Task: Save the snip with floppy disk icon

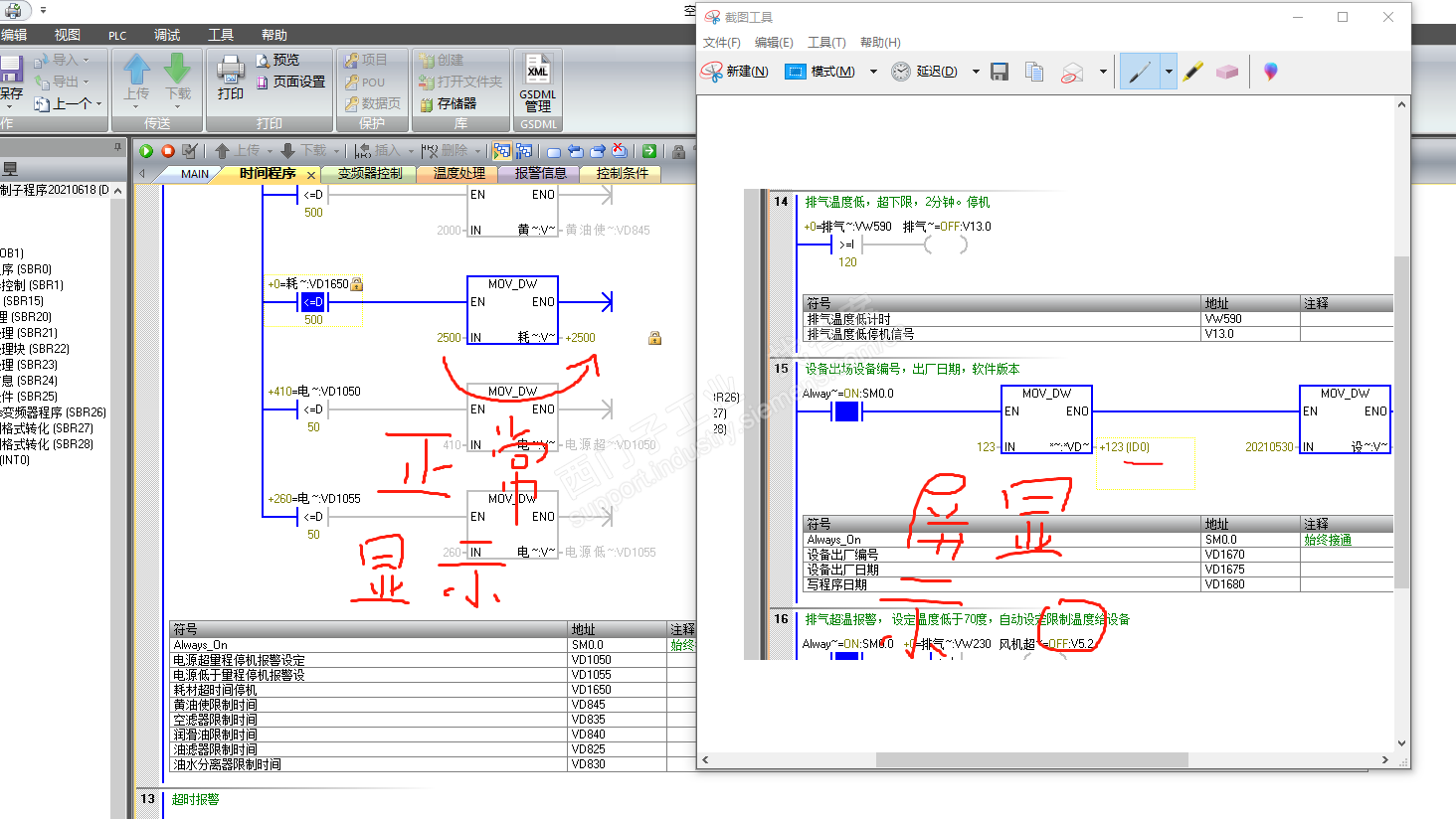Action: click(1000, 72)
